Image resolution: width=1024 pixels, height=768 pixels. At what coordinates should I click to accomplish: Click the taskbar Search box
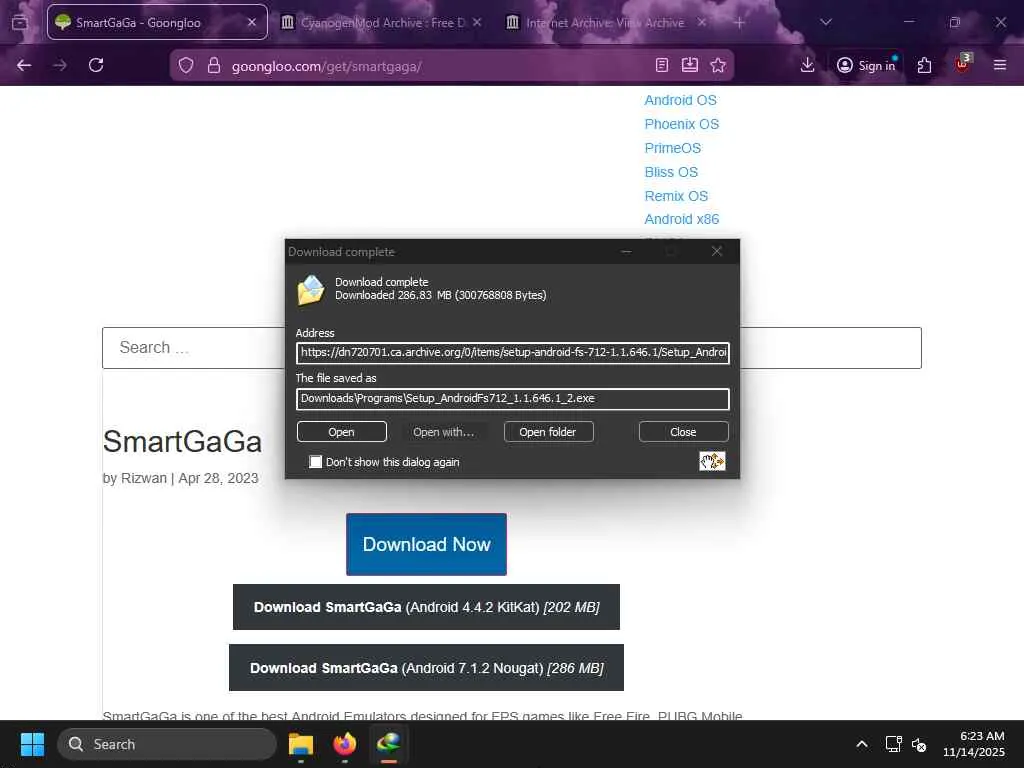[167, 744]
